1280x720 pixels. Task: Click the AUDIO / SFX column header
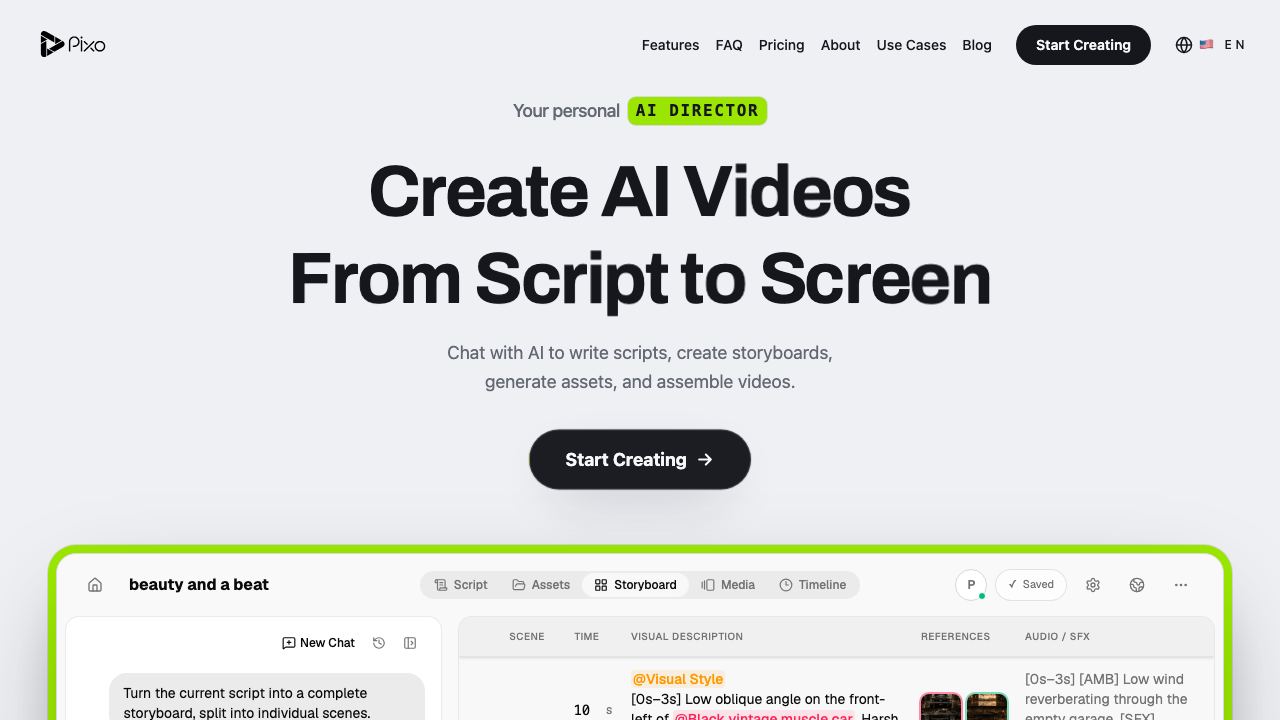tap(1057, 636)
